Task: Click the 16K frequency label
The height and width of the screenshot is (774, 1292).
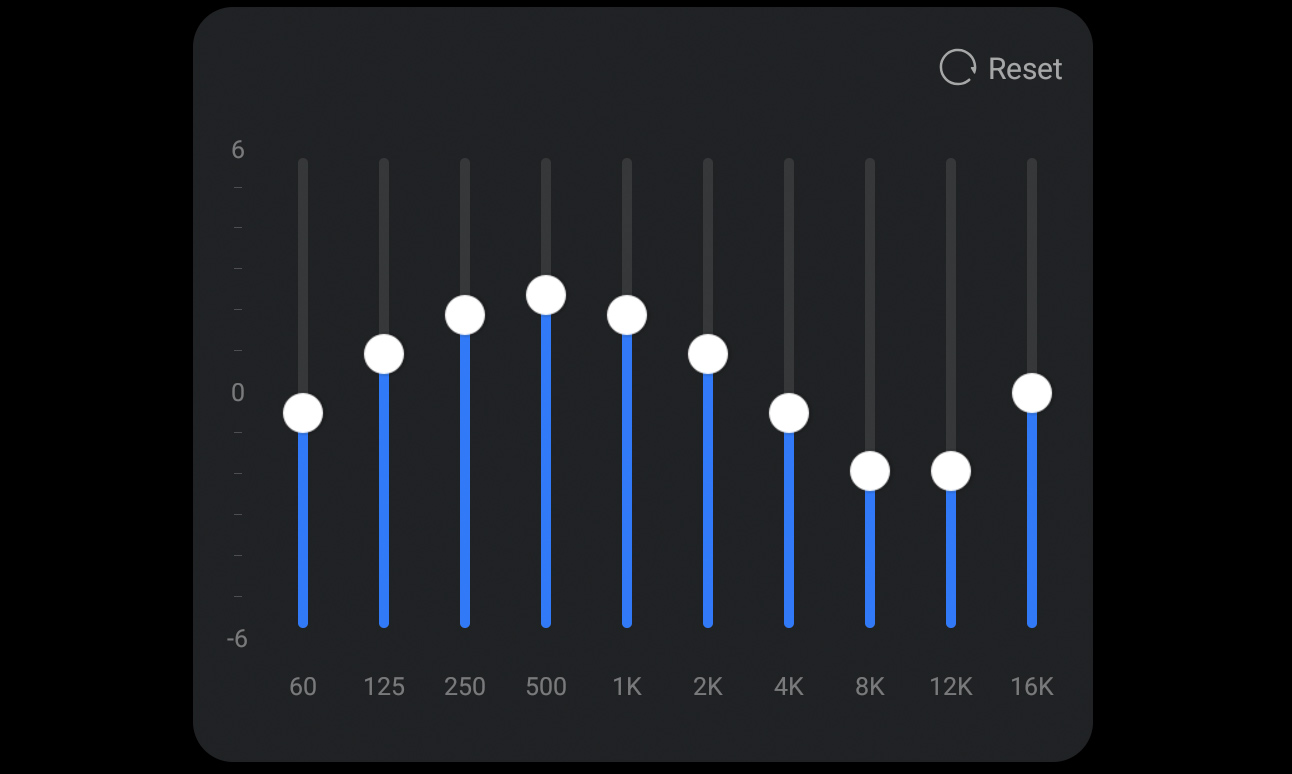Action: 1032,687
